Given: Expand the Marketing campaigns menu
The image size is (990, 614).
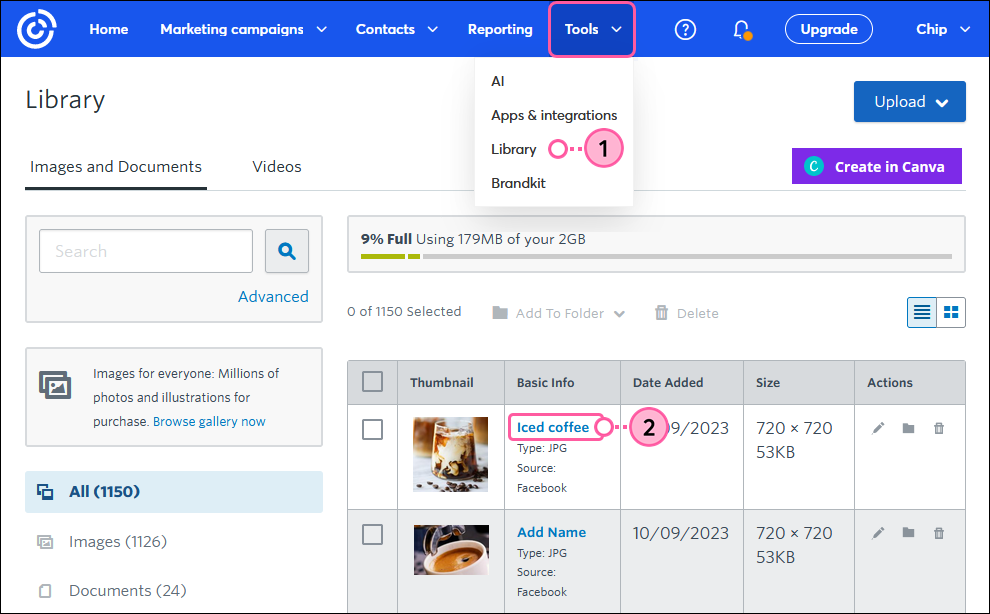Looking at the screenshot, I should [x=243, y=29].
